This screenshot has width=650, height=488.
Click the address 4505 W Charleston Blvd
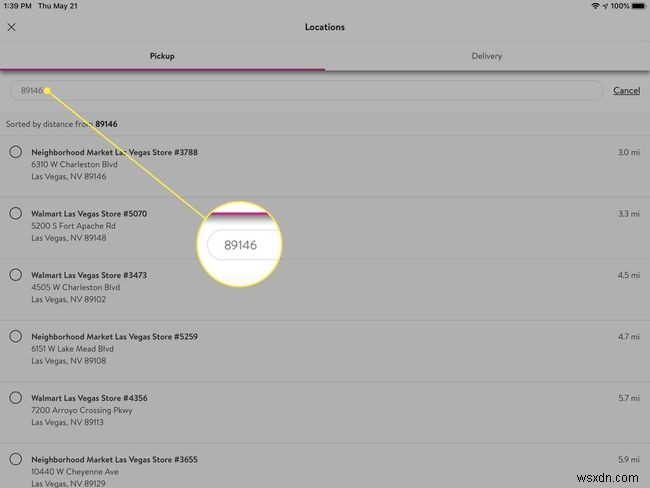coord(75,287)
